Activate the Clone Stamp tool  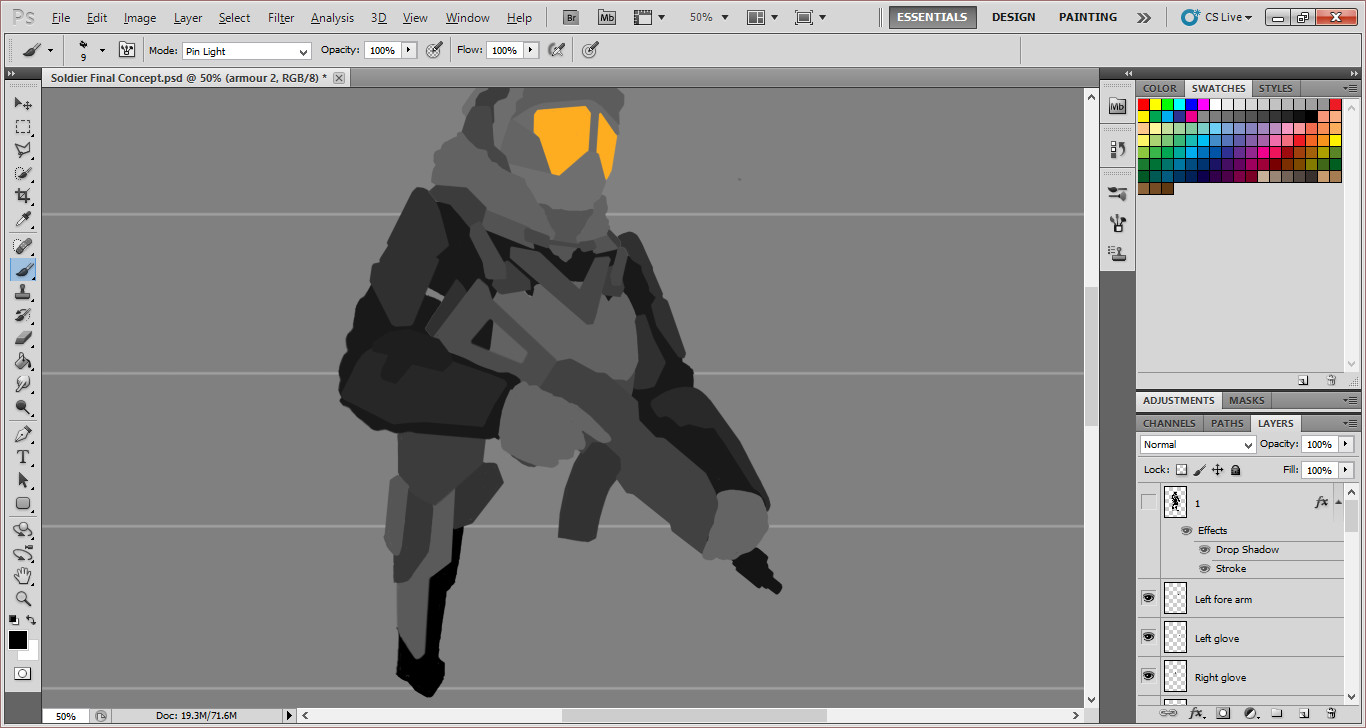point(23,292)
